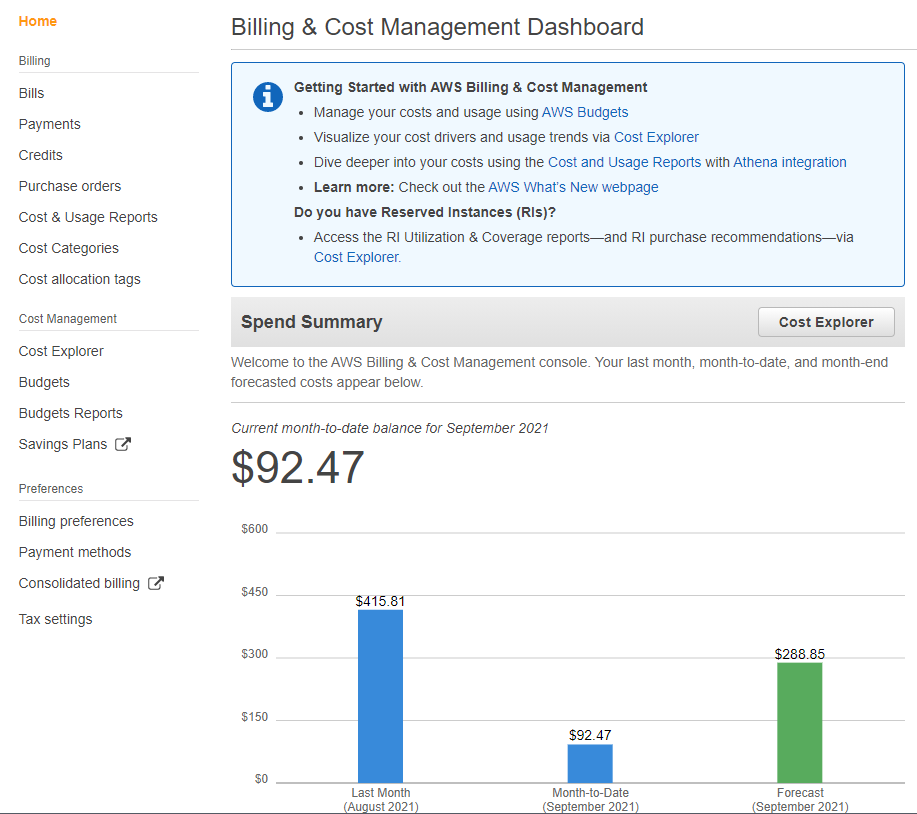Open Savings Plans via its external link icon

(x=124, y=443)
